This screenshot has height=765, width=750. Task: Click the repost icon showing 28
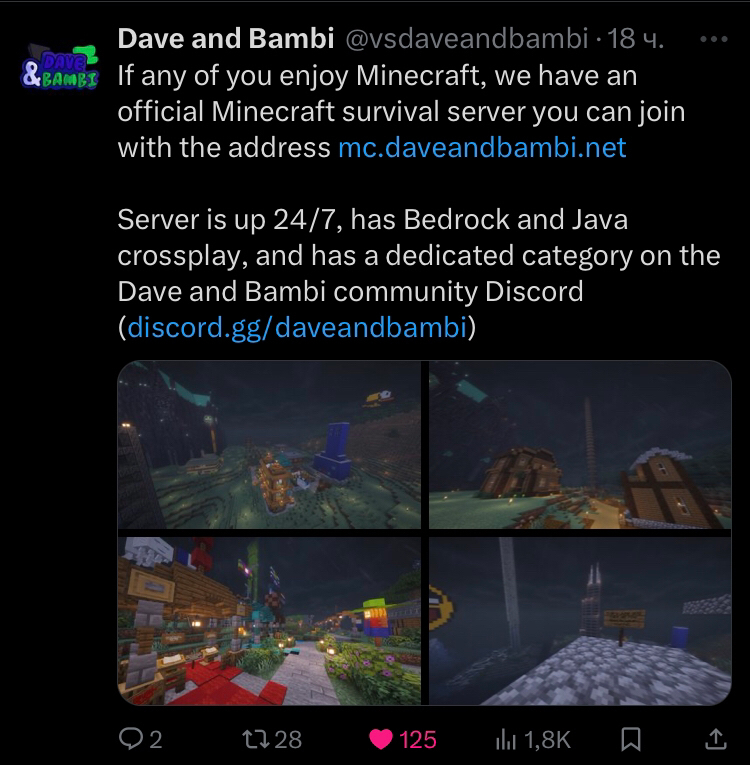pyautogui.click(x=256, y=739)
